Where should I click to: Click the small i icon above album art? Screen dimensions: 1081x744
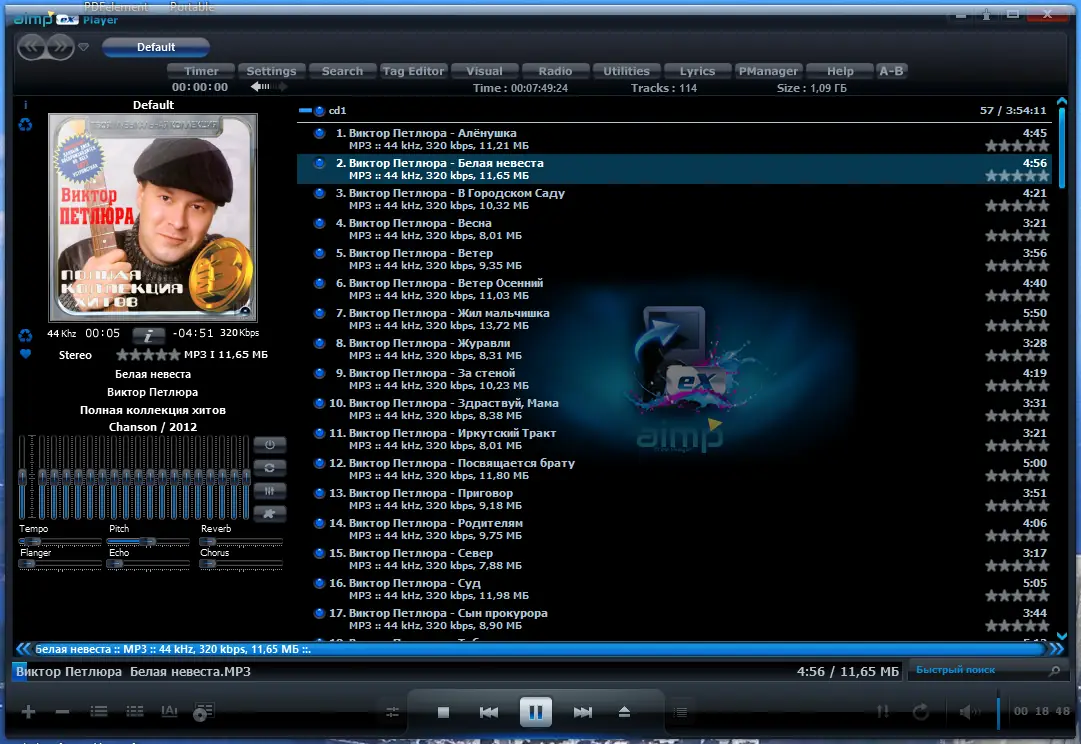tap(26, 105)
